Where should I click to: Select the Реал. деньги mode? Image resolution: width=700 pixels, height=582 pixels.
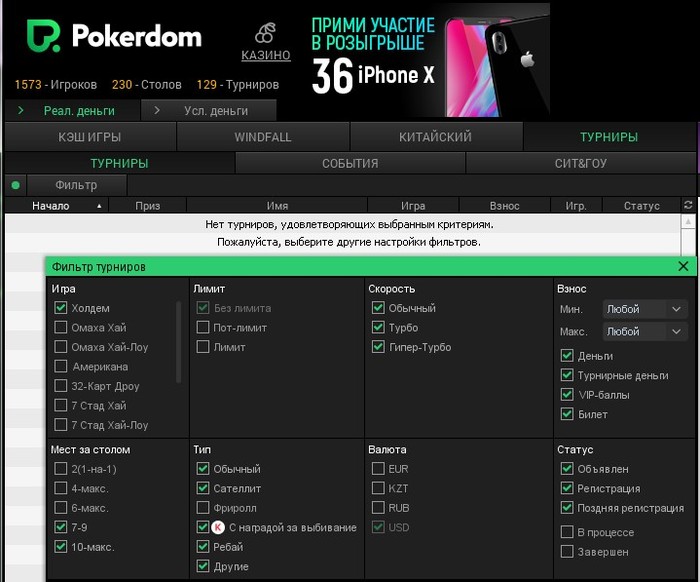pos(71,111)
